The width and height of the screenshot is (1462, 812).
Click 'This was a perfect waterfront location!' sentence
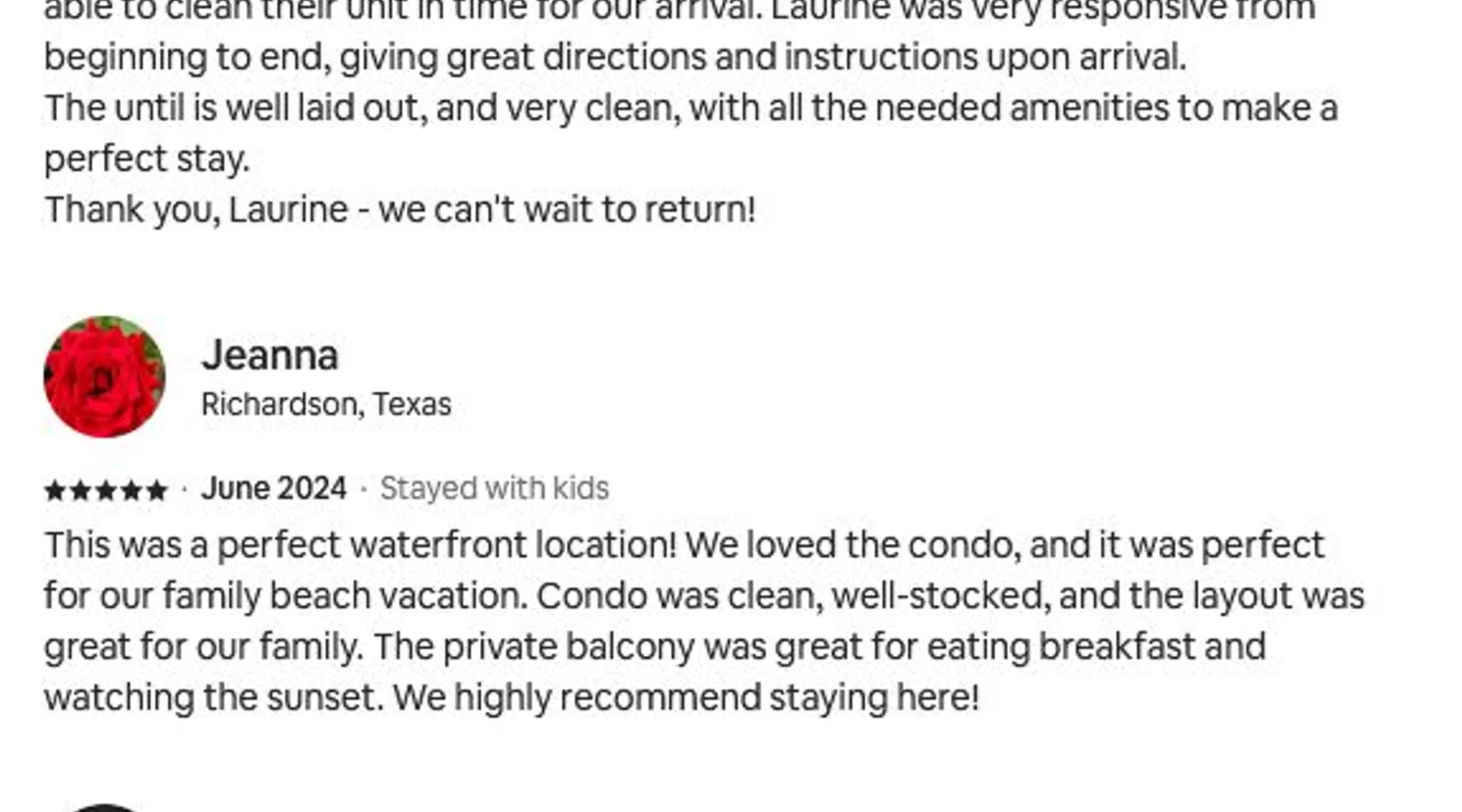(x=360, y=545)
